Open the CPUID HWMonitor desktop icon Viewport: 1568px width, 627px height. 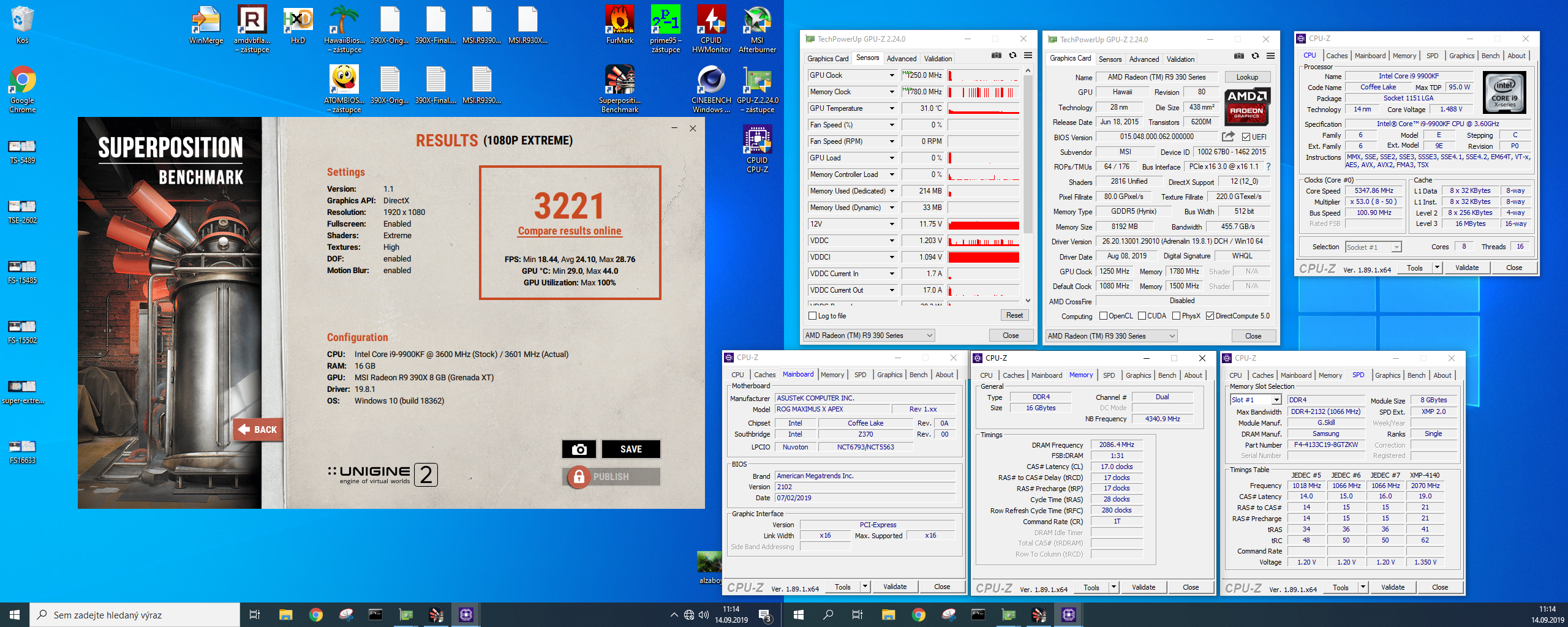pyautogui.click(x=711, y=29)
